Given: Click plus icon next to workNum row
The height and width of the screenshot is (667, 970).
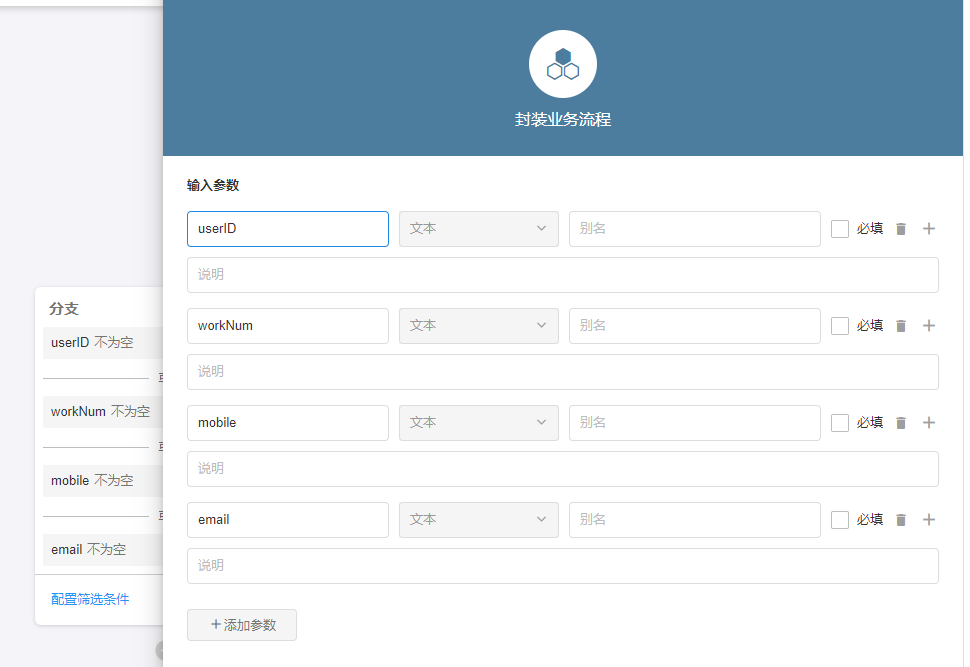Looking at the screenshot, I should coord(929,326).
